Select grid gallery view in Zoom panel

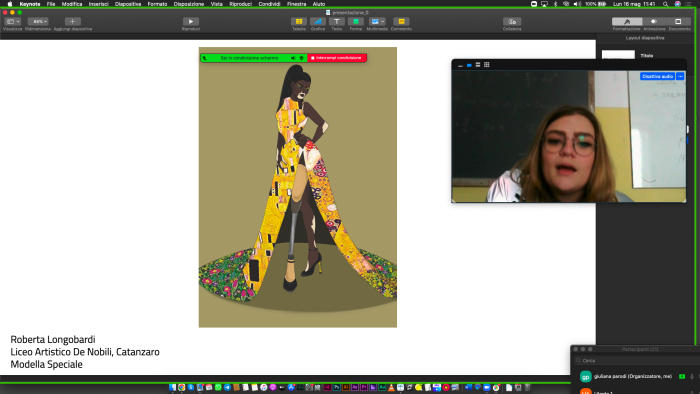(487, 65)
